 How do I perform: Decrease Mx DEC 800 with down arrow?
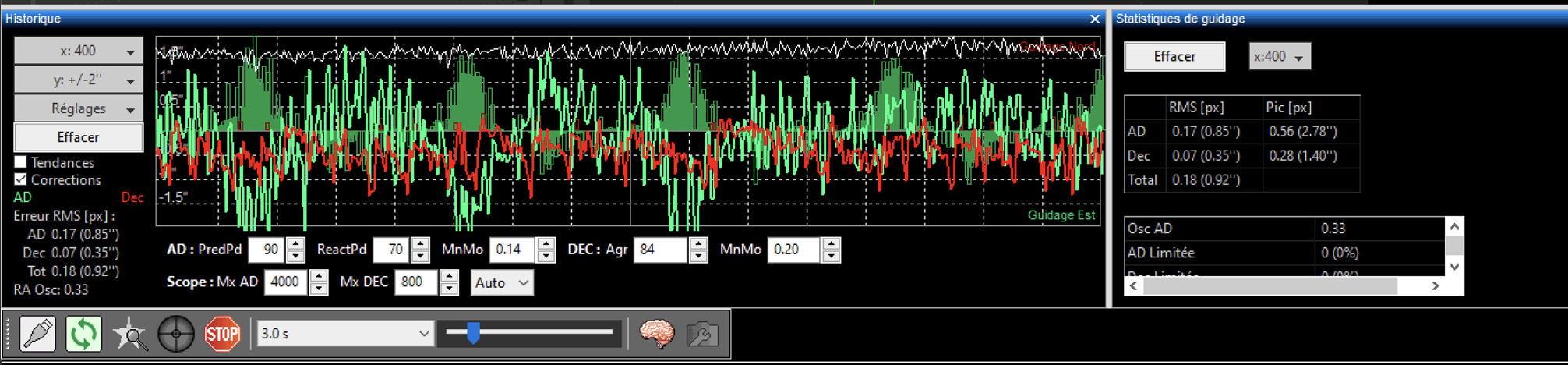click(449, 289)
